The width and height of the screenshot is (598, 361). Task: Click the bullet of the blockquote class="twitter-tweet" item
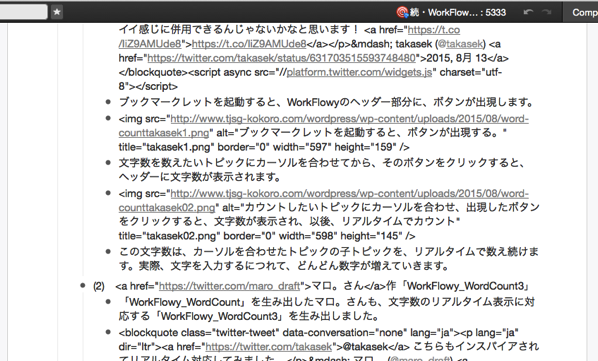[x=108, y=332]
